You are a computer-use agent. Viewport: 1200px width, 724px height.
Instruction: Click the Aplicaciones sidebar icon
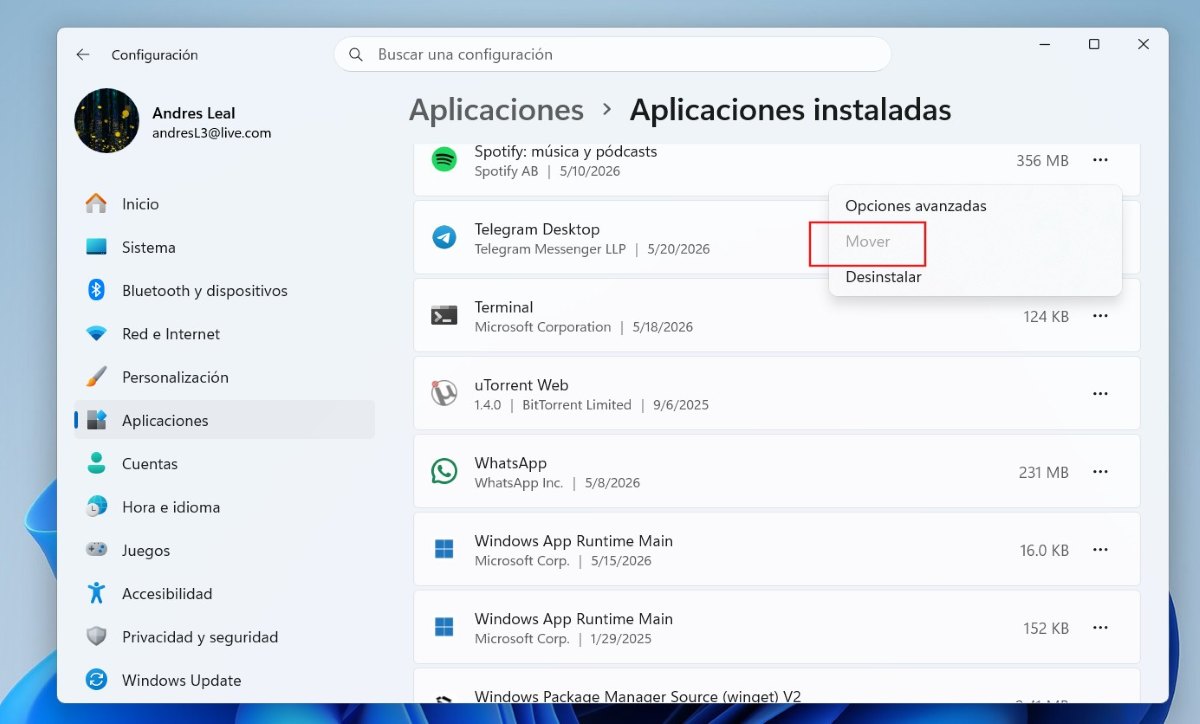(96, 420)
